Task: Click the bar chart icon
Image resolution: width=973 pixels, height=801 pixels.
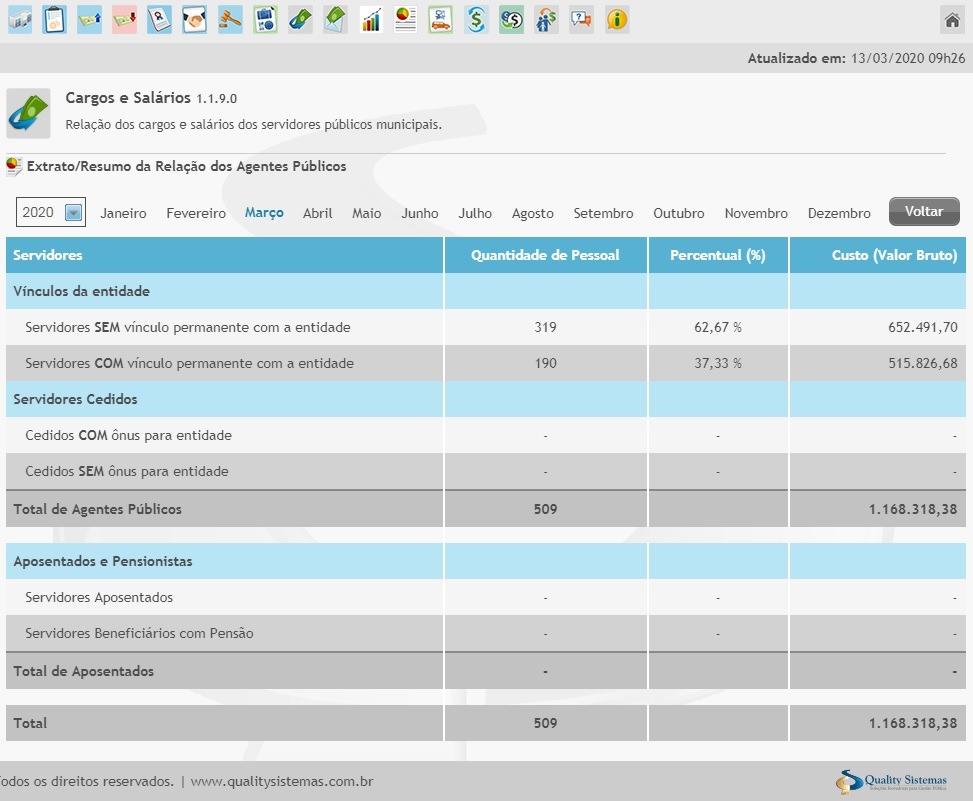Action: (371, 19)
